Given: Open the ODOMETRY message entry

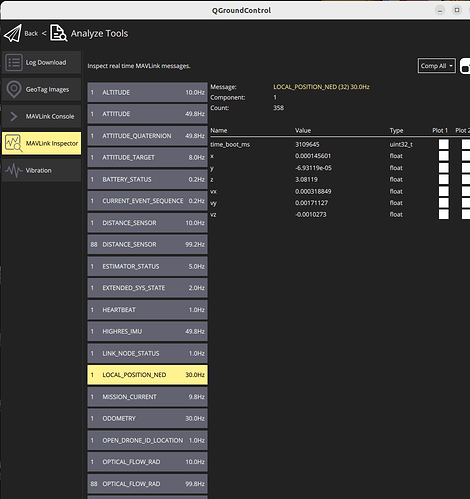Looking at the screenshot, I should 147,418.
